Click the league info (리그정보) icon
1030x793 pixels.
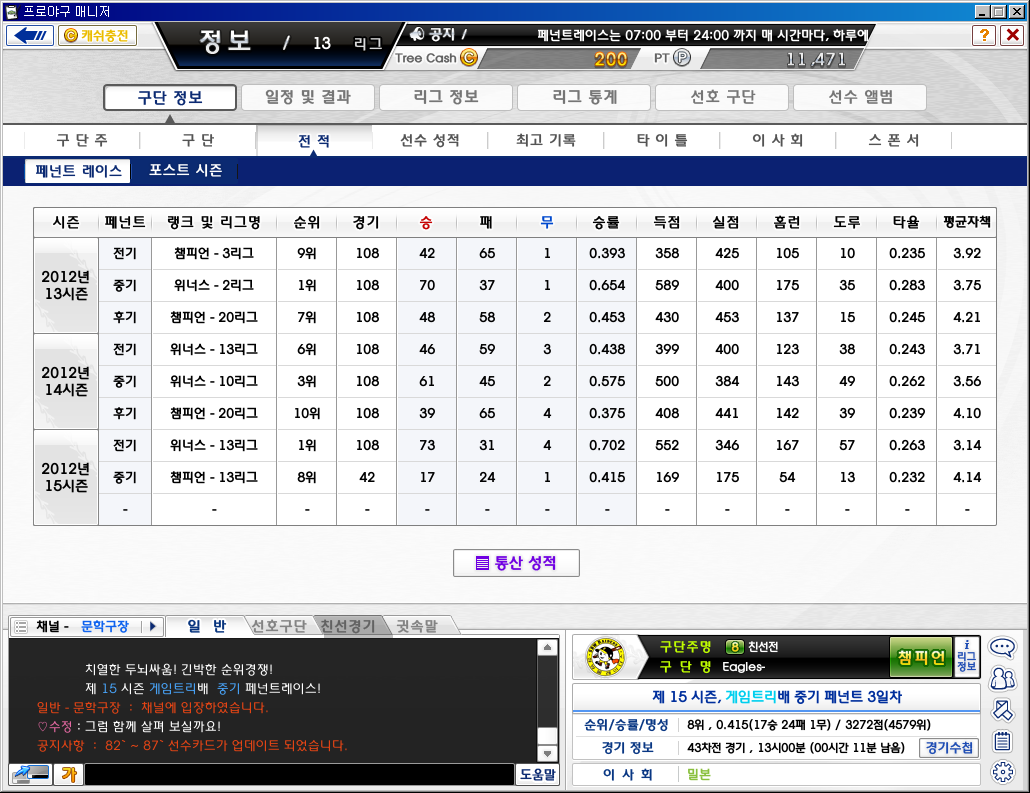(x=967, y=656)
